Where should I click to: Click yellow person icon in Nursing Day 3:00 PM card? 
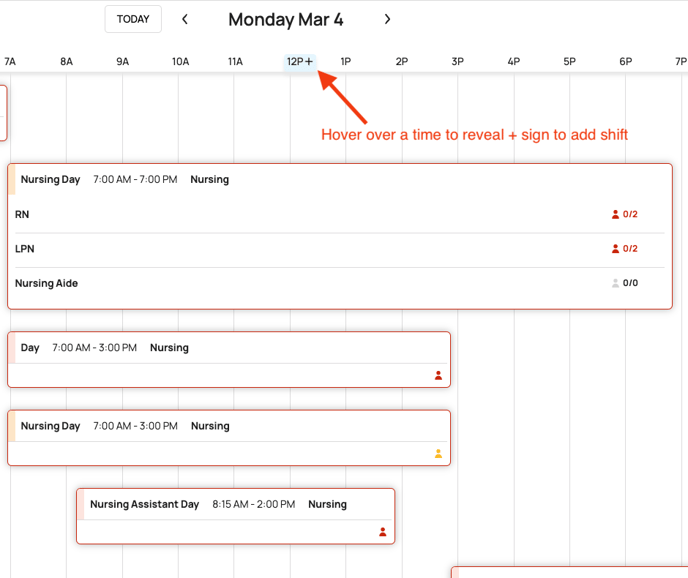(x=438, y=453)
